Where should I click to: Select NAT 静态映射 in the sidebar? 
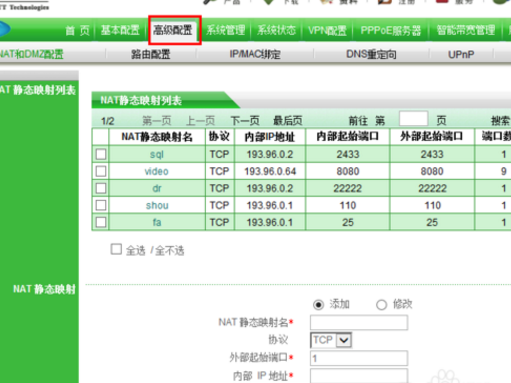[x=44, y=289]
